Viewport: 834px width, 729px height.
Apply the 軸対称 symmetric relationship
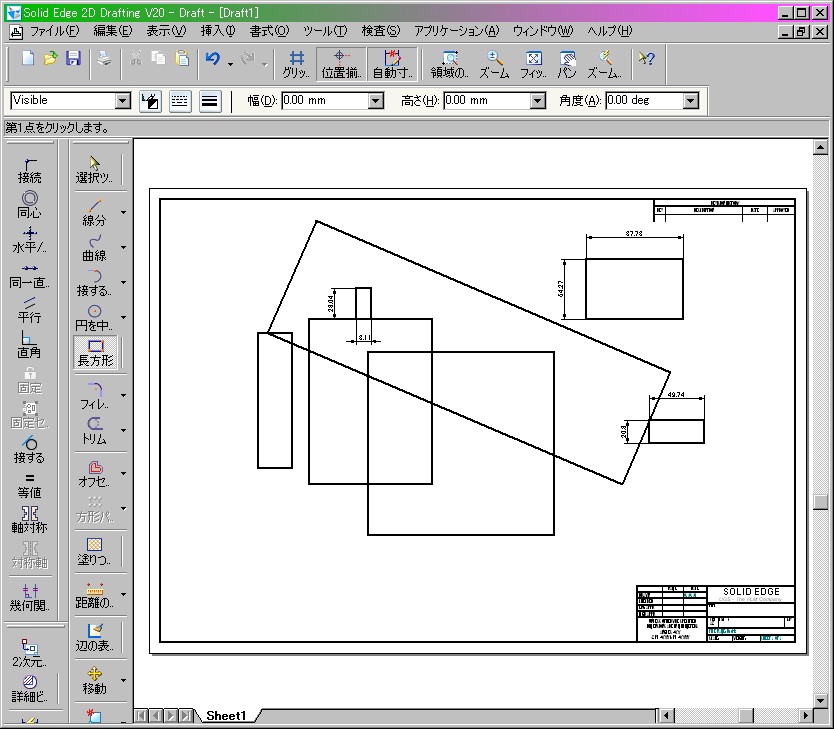tap(30, 520)
